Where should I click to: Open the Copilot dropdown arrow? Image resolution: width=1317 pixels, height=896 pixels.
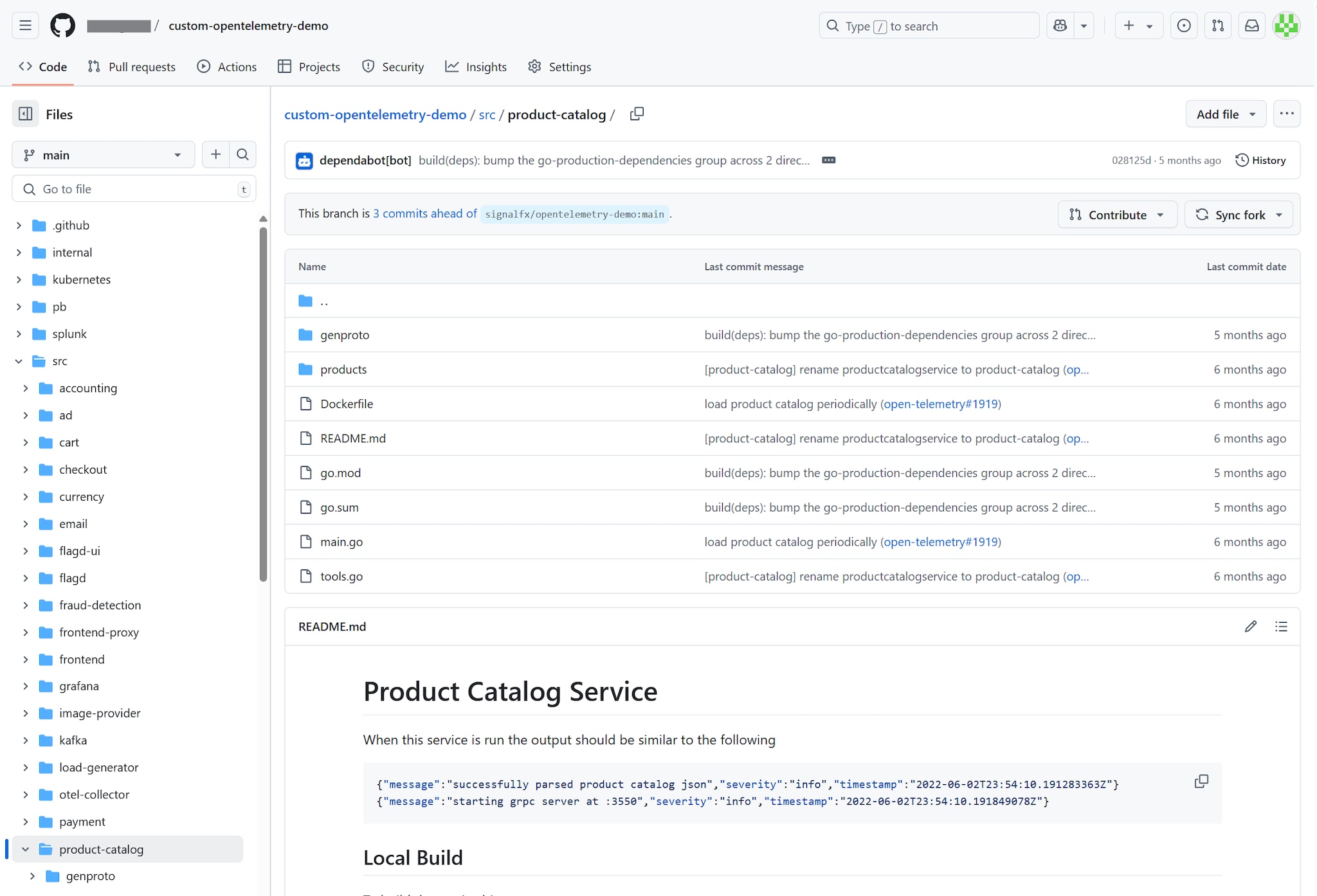1084,26
